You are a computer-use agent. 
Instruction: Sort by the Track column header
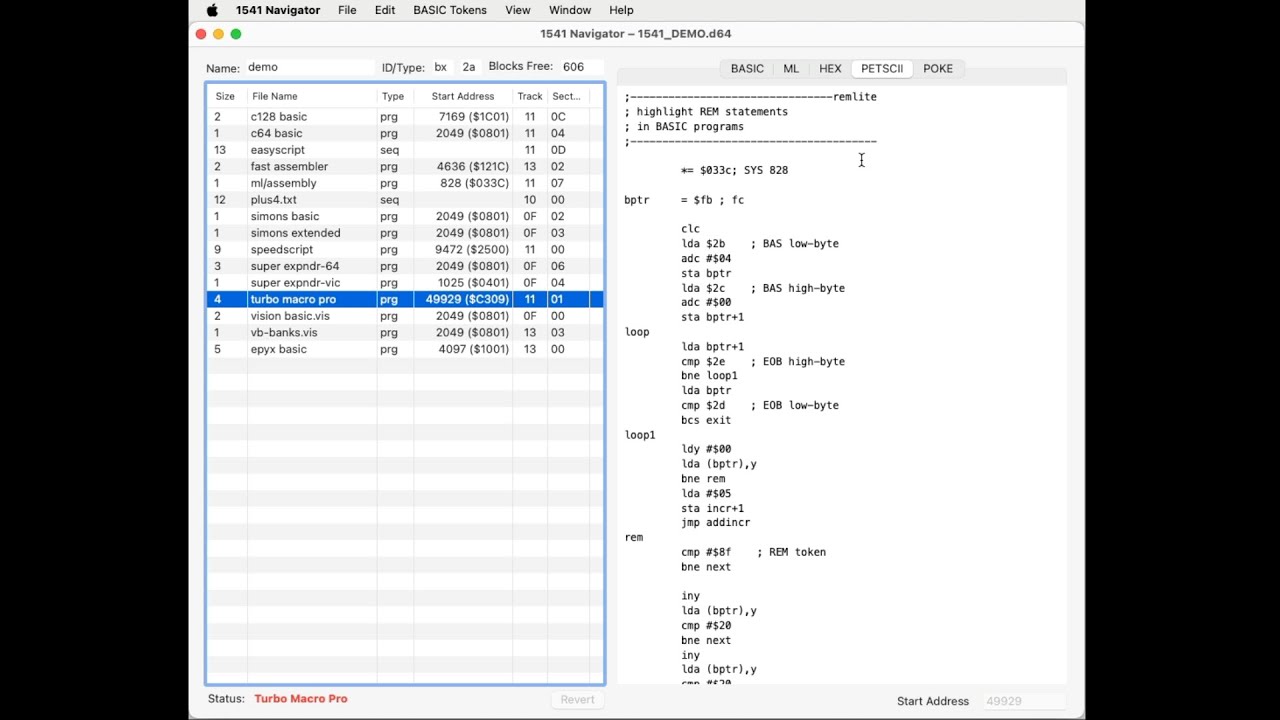[x=530, y=96]
